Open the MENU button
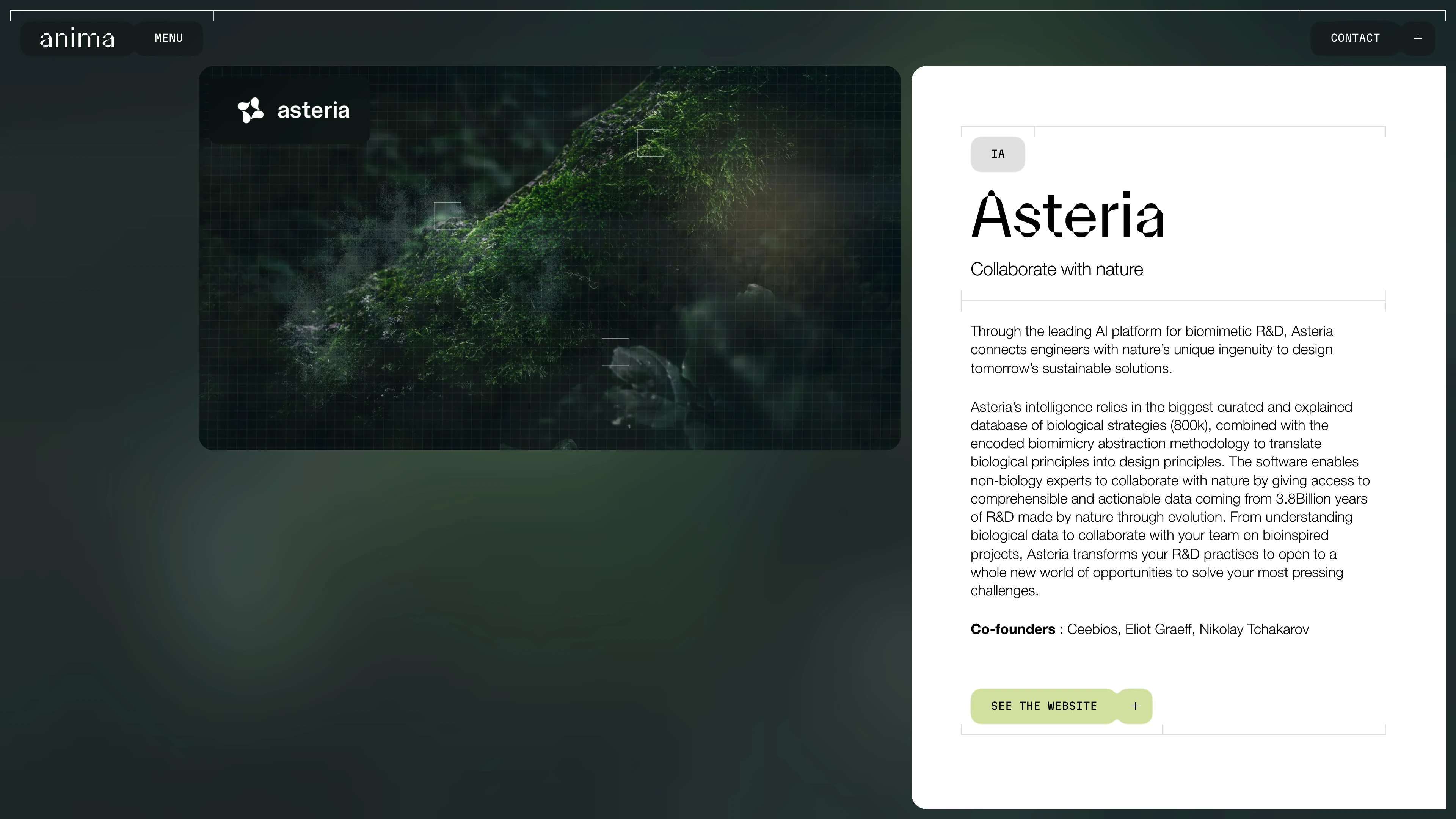1456x819 pixels. [x=168, y=38]
